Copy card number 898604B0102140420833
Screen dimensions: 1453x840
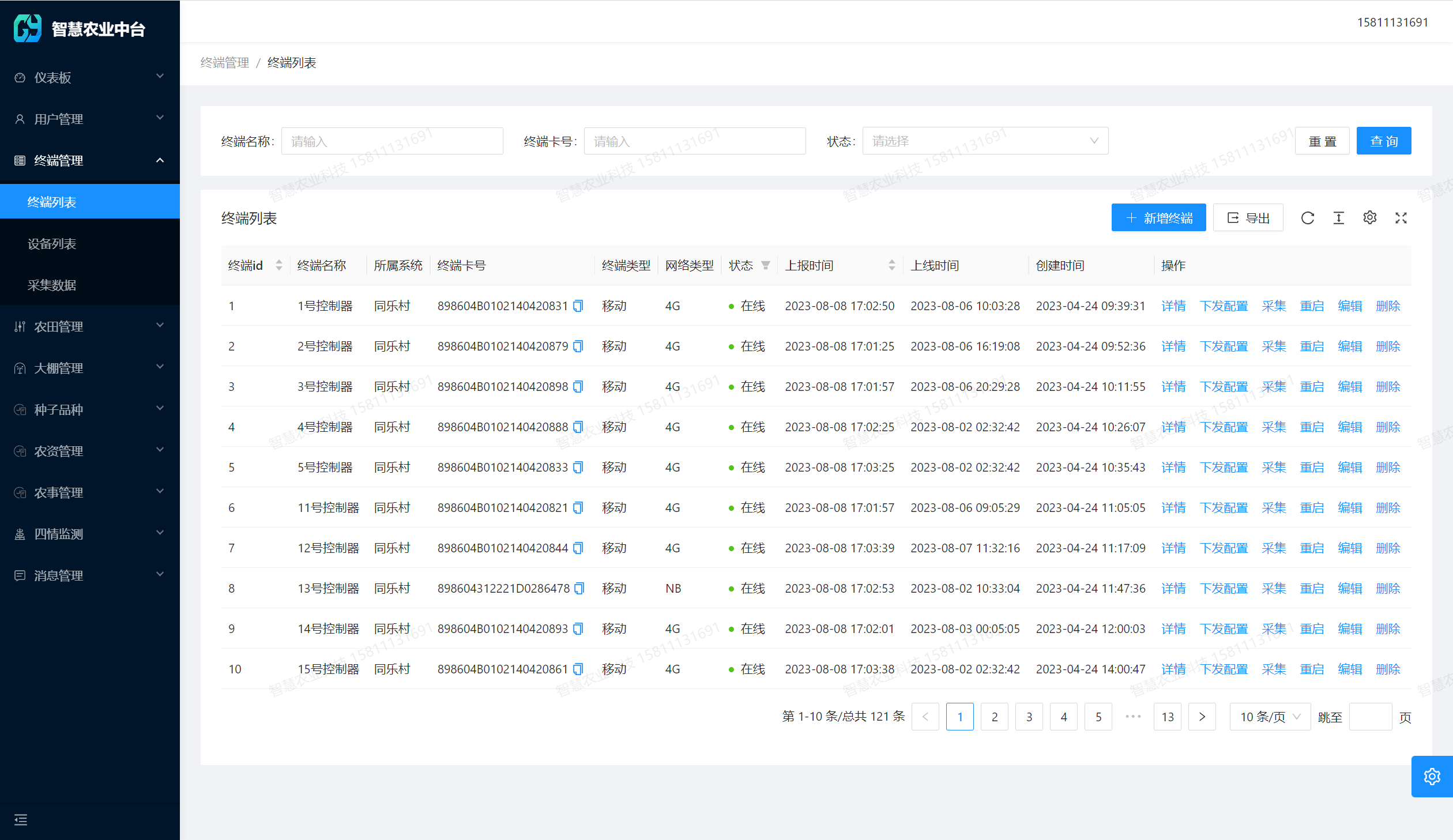[578, 467]
